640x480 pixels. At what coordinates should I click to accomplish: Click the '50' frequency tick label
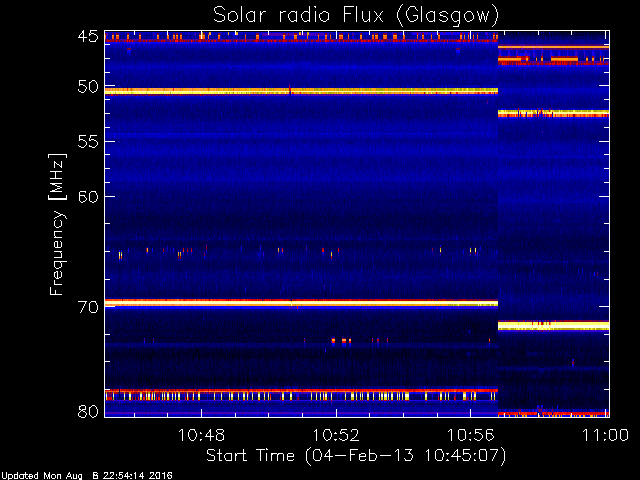[88, 87]
